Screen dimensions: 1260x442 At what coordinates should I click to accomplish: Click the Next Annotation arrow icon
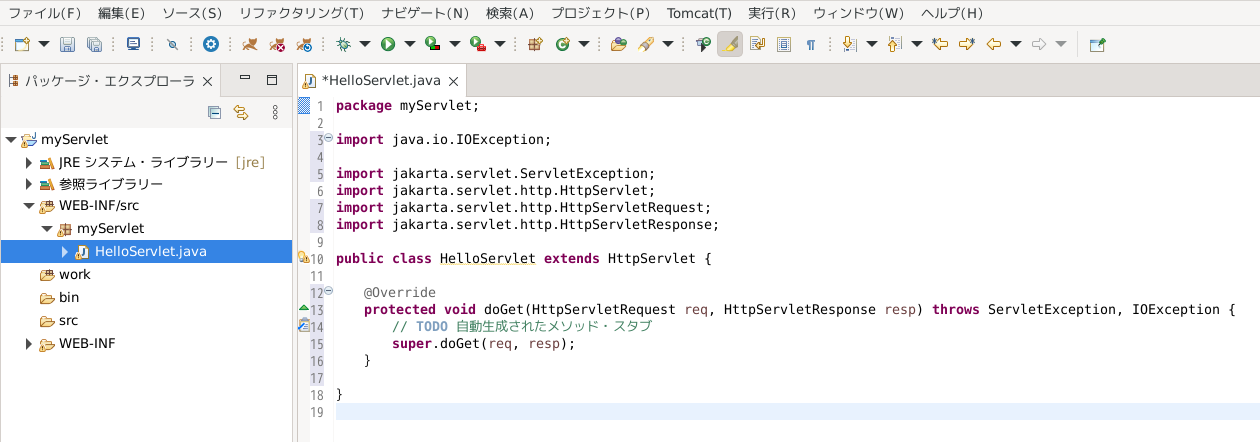850,44
